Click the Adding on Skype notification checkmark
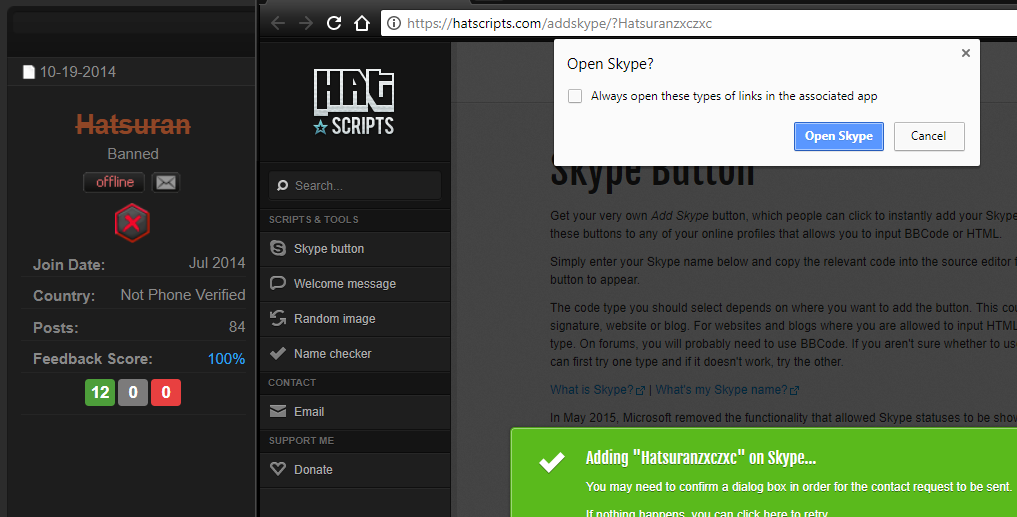1017x517 pixels. (x=552, y=463)
